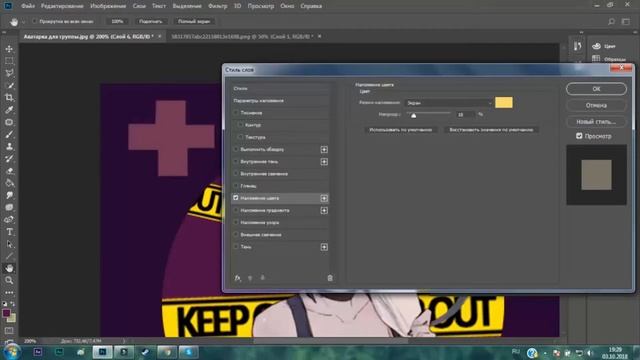Click plus beside Наложение градиента
640x360 pixels.
click(x=324, y=211)
